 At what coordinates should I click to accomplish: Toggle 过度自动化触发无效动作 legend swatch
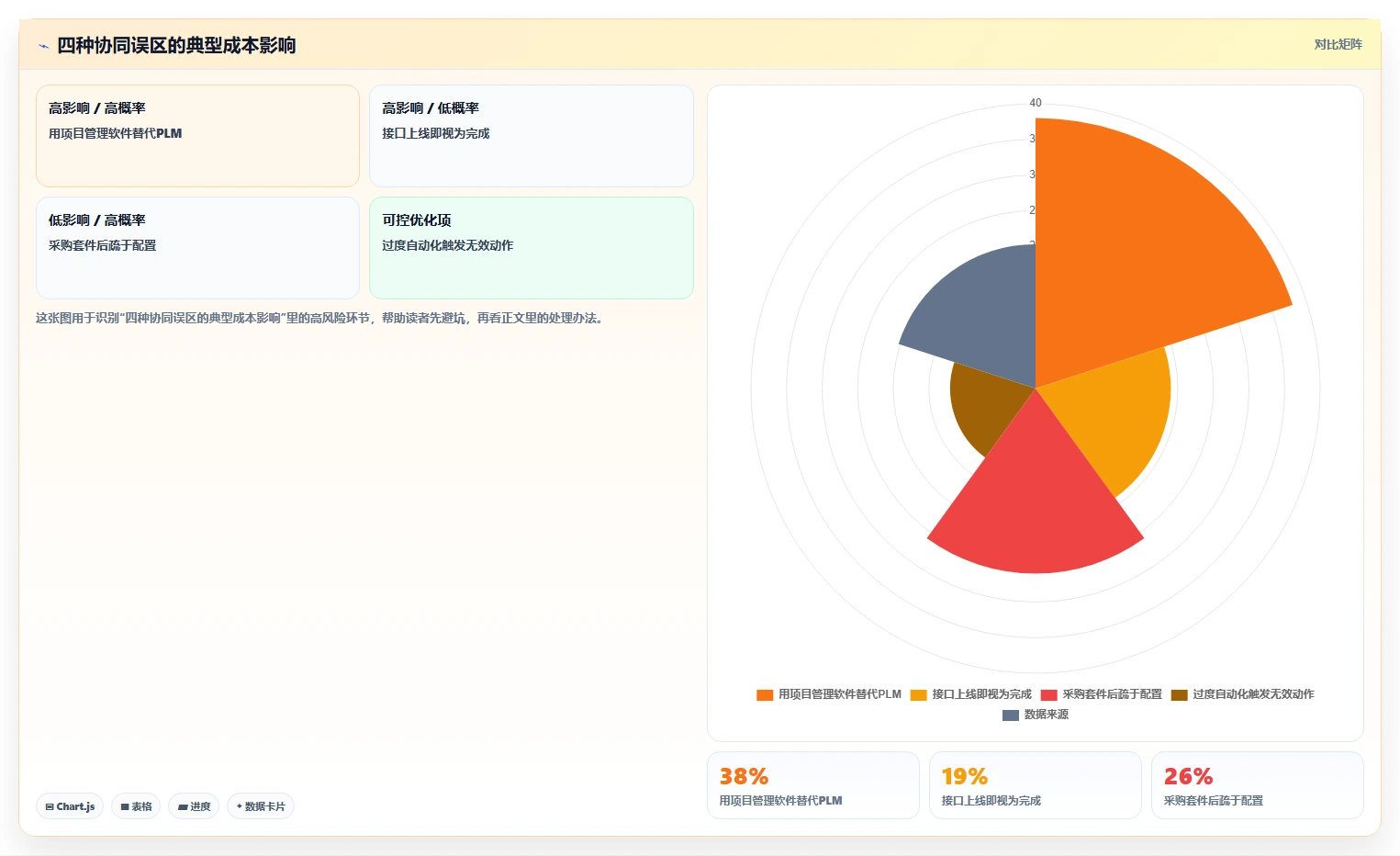pyautogui.click(x=1179, y=694)
